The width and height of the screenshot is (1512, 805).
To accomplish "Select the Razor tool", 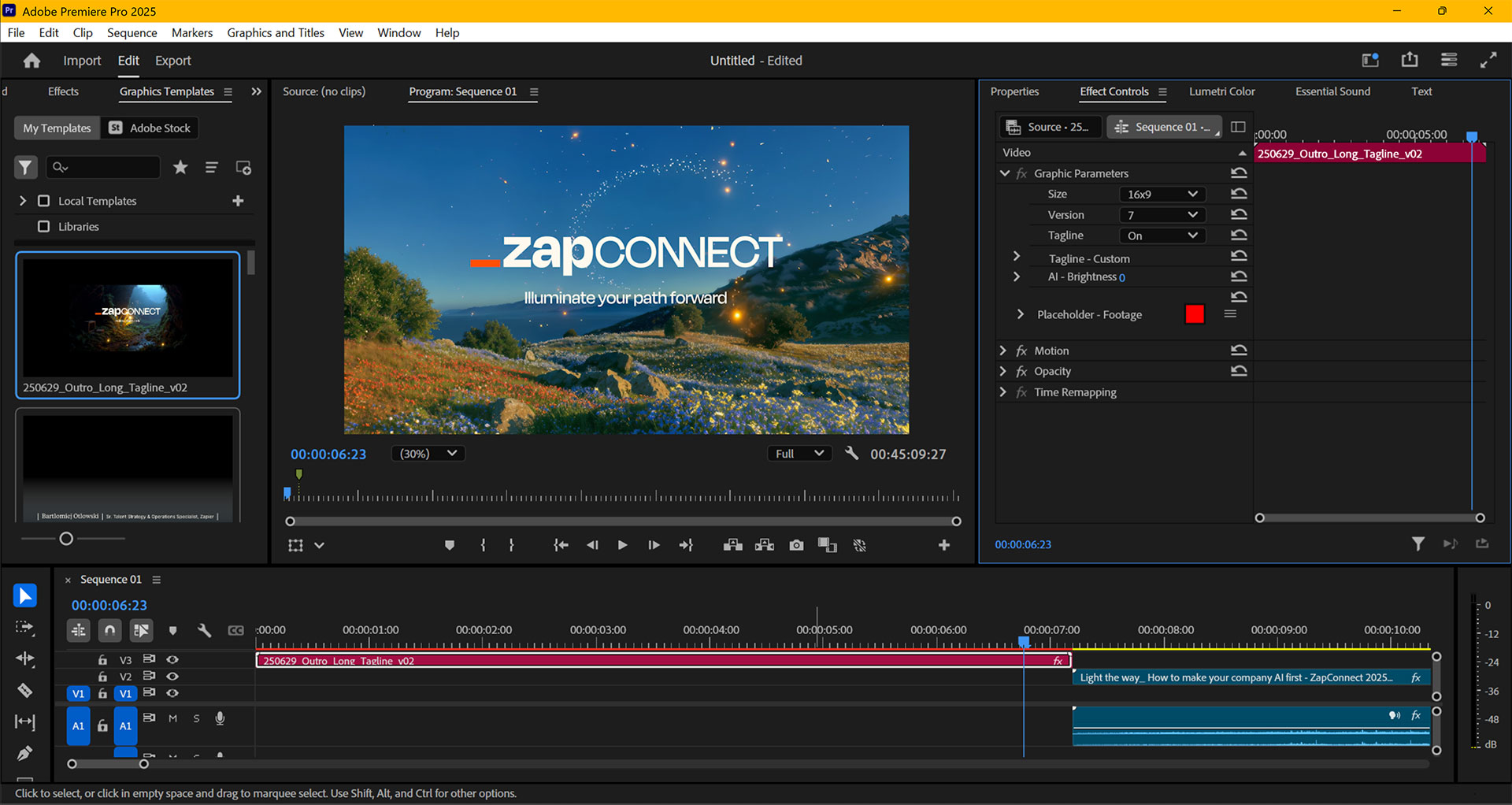I will (x=25, y=691).
